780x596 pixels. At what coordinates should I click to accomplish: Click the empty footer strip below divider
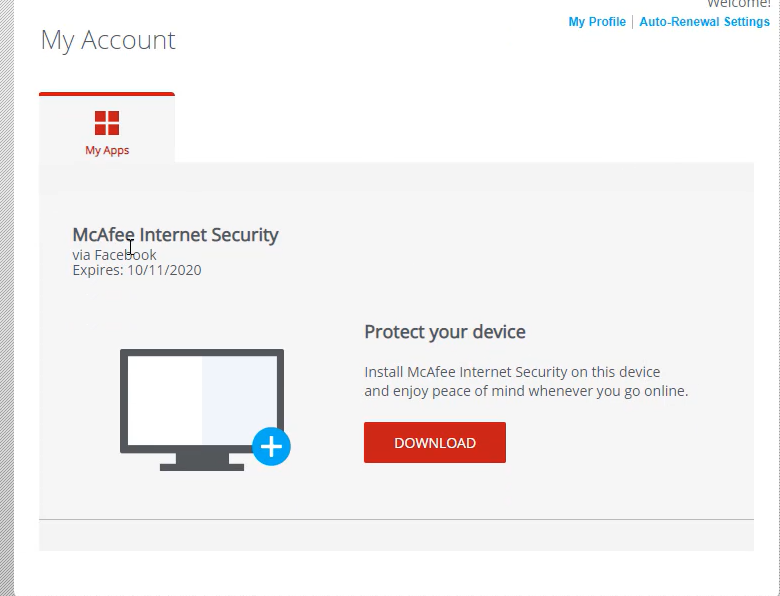396,535
